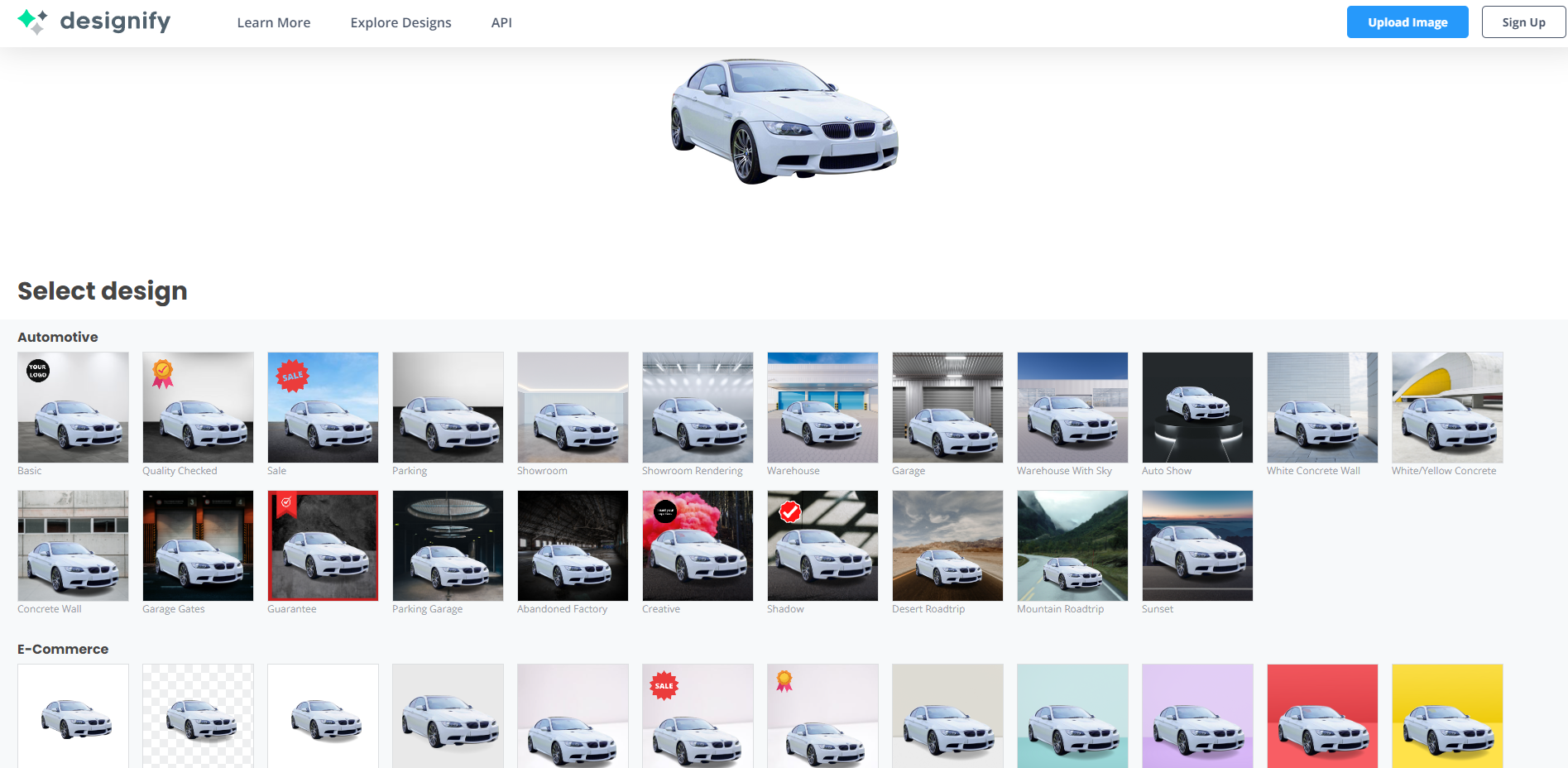1568x768 pixels.
Task: Select the Basic automotive design
Action: click(73, 407)
